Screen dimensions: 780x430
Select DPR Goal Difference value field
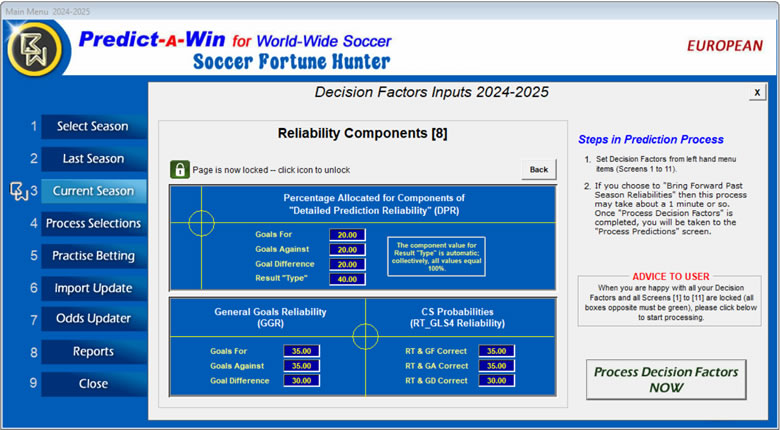(347, 264)
